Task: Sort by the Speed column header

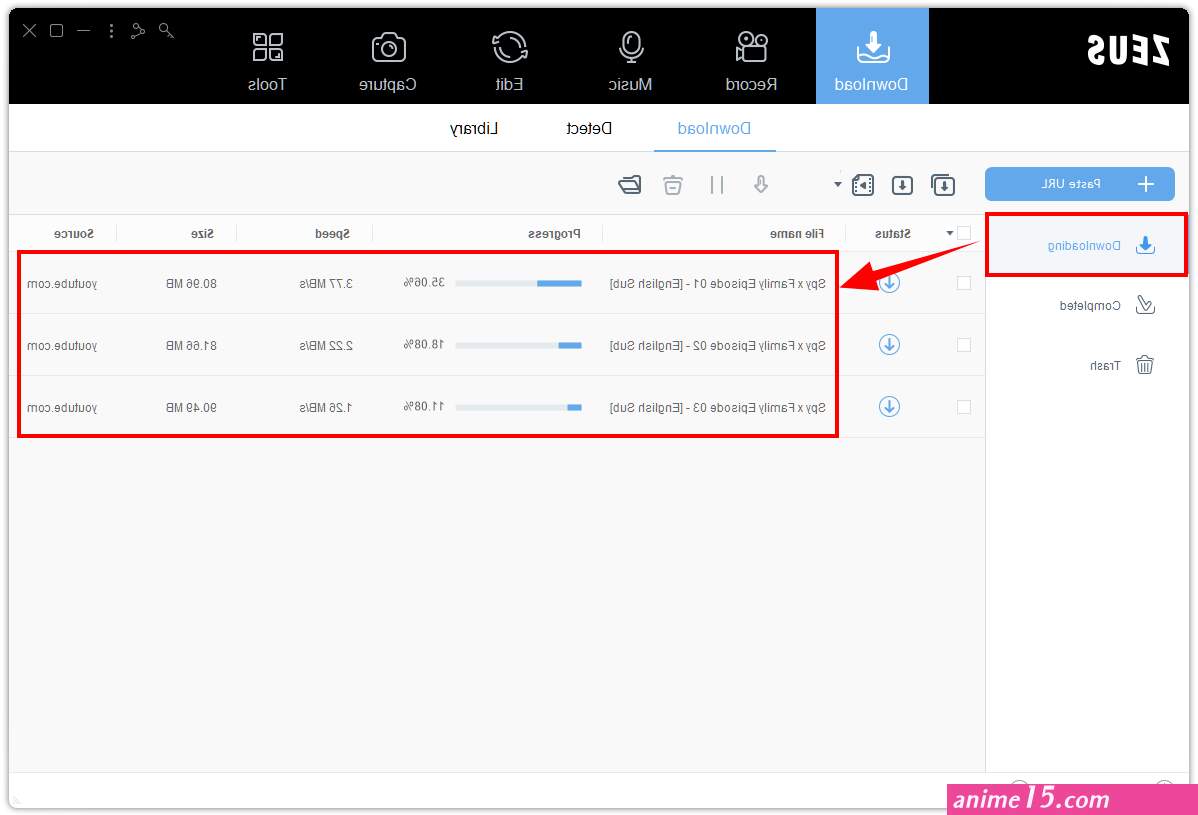Action: 332,234
